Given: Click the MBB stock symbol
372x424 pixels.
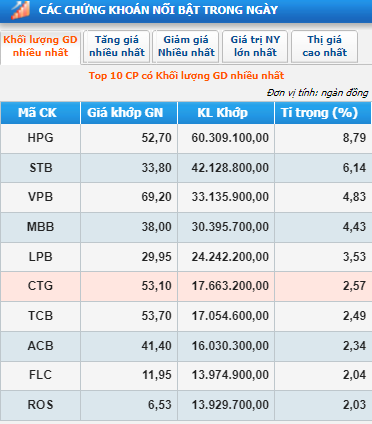Looking at the screenshot, I should click(x=40, y=227).
